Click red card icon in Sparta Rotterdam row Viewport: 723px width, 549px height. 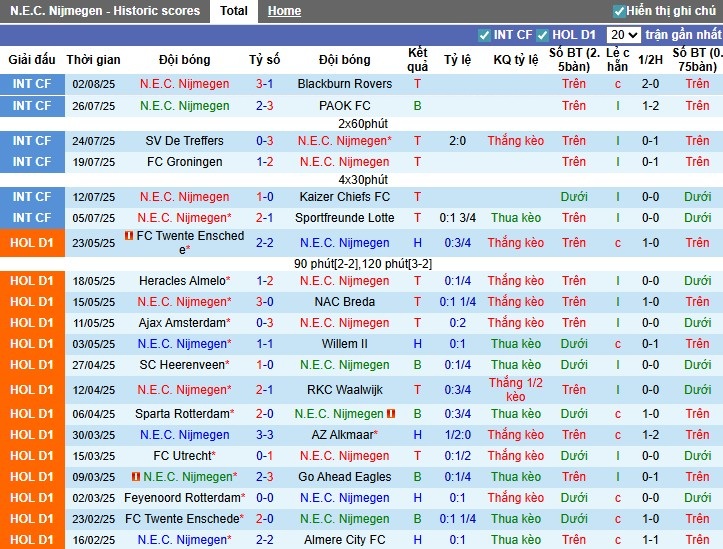tap(391, 413)
